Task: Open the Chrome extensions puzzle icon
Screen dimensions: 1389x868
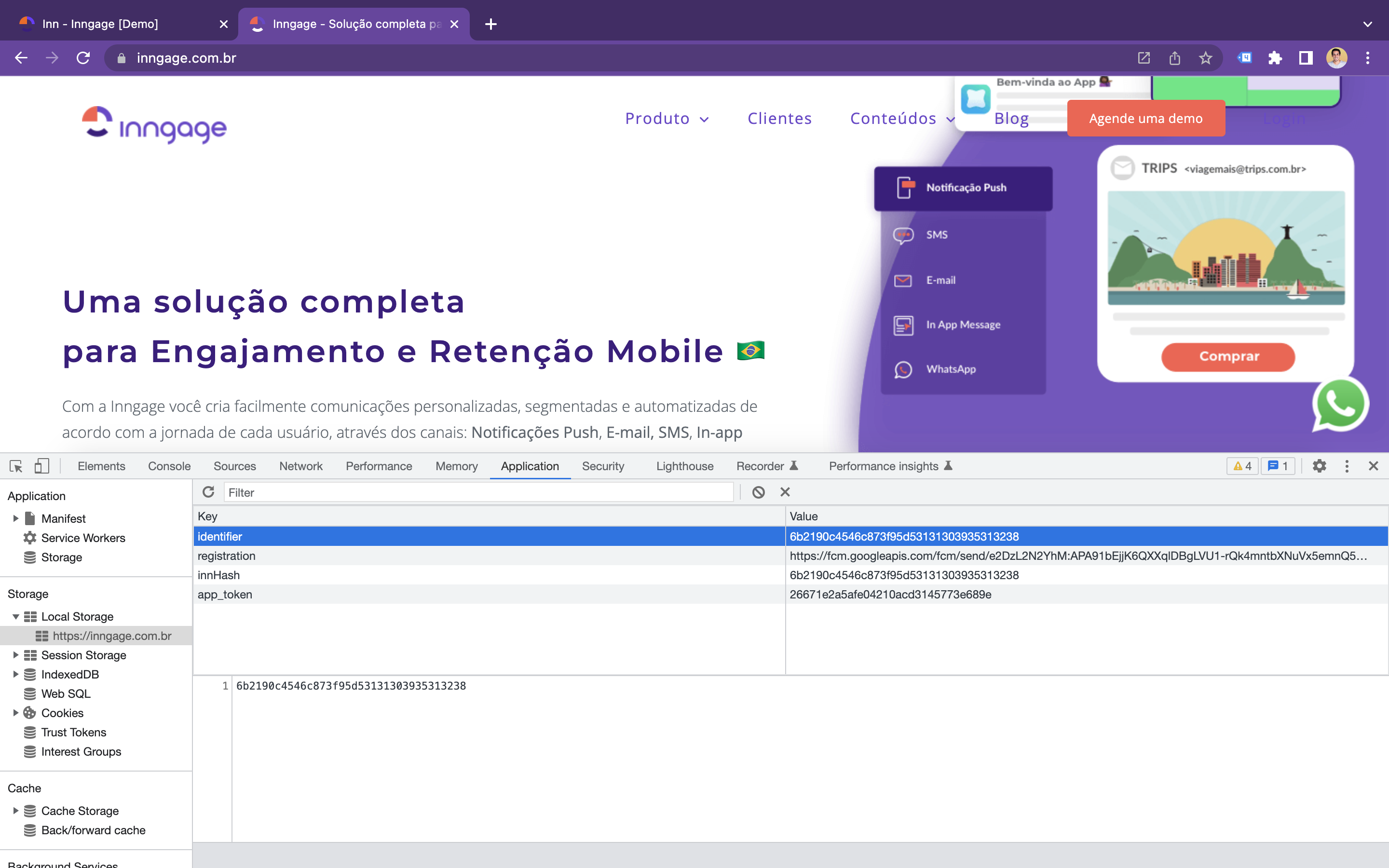Action: click(1275, 58)
